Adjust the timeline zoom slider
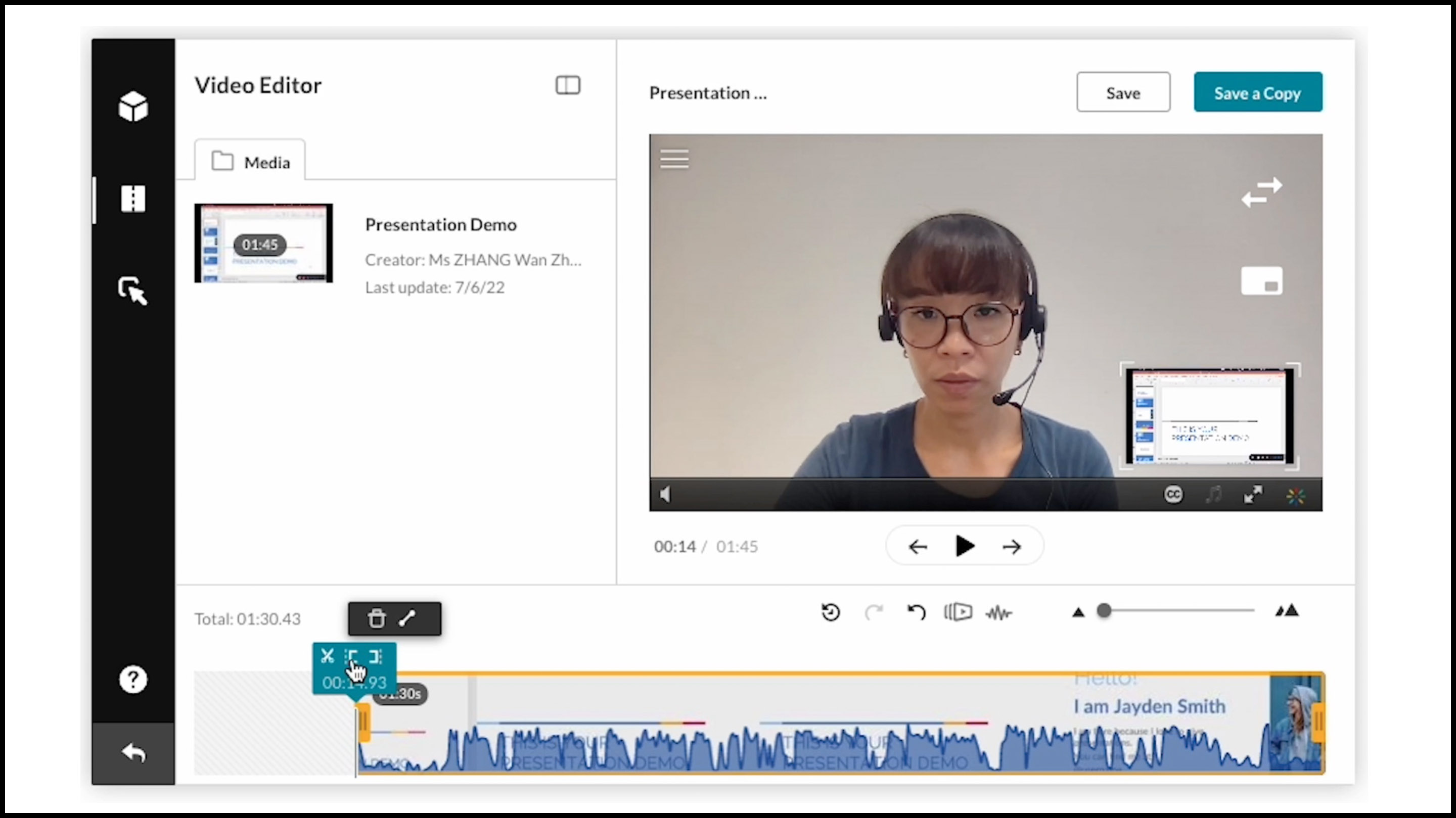1456x818 pixels. pos(1105,611)
